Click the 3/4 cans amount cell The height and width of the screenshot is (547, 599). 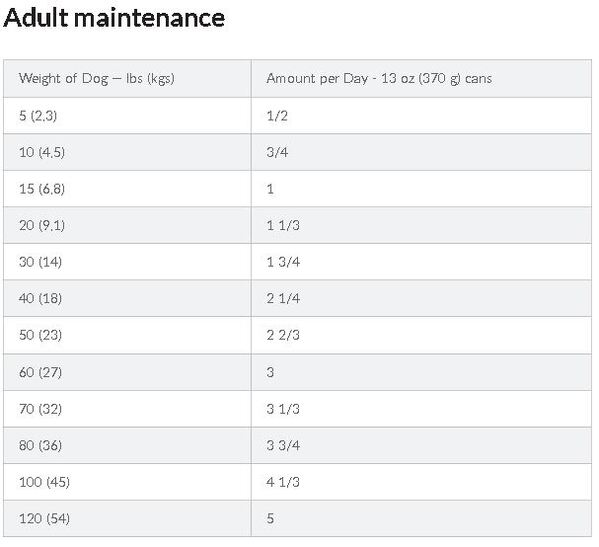421,152
